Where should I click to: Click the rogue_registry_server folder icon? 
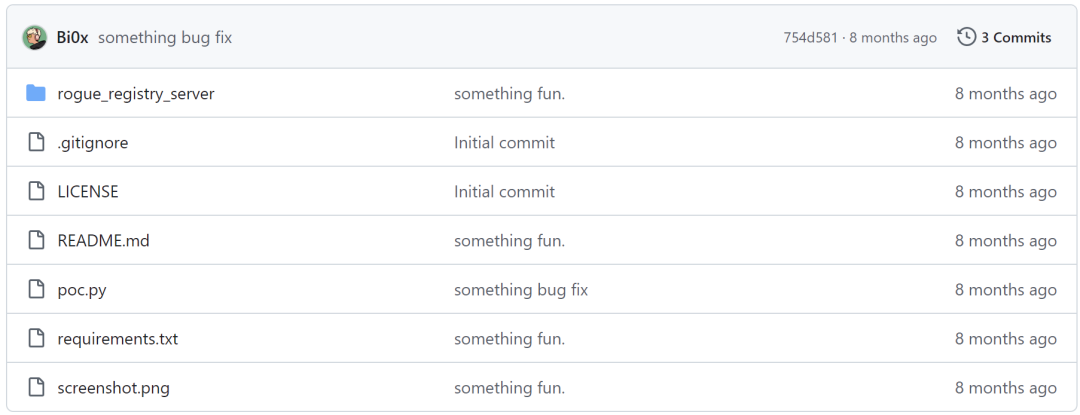pos(36,93)
